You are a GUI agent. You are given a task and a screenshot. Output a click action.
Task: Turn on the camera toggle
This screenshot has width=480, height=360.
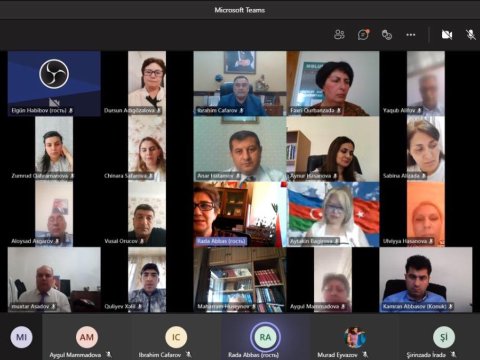point(447,34)
